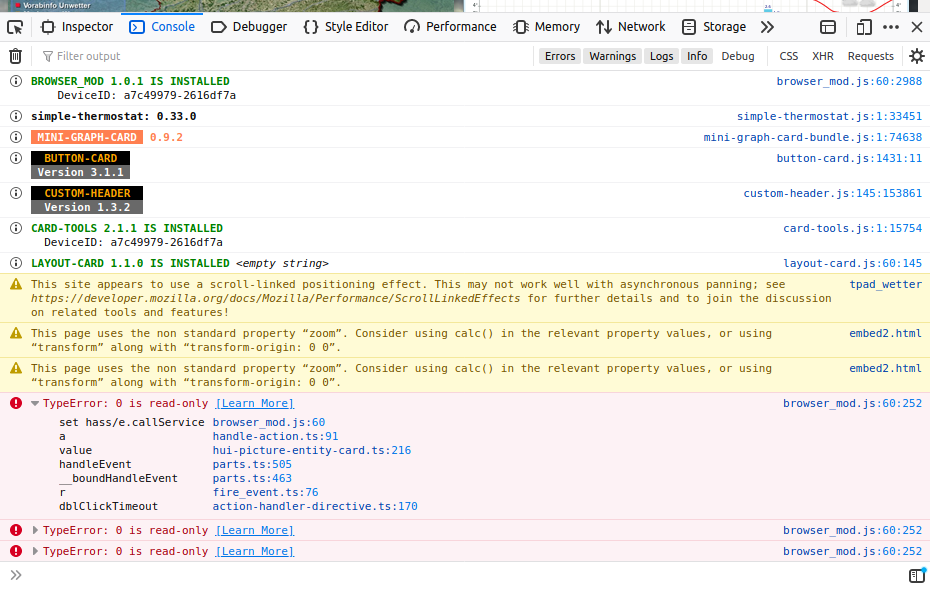
Task: Enable the Debug filter
Action: [738, 56]
